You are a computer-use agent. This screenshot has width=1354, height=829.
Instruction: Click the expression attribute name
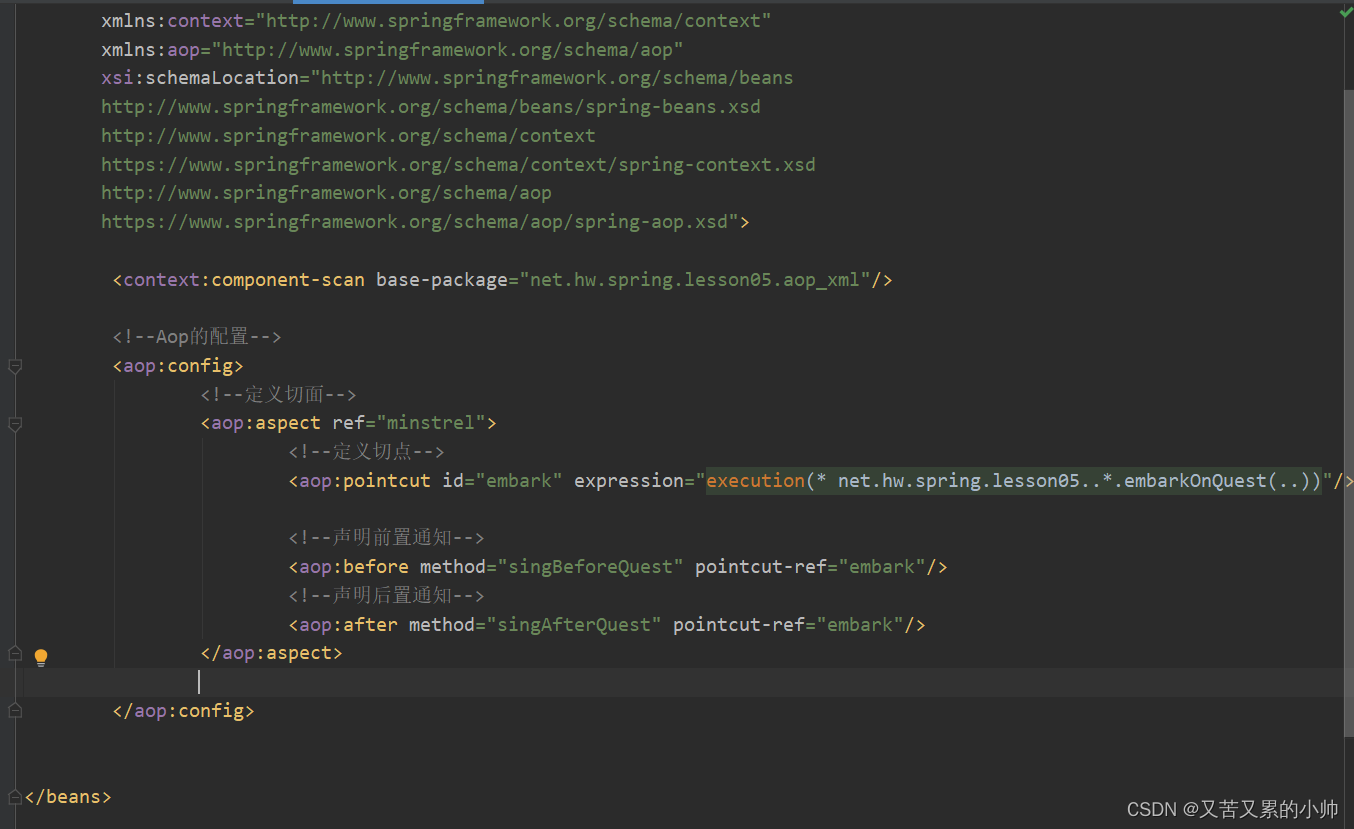(629, 481)
